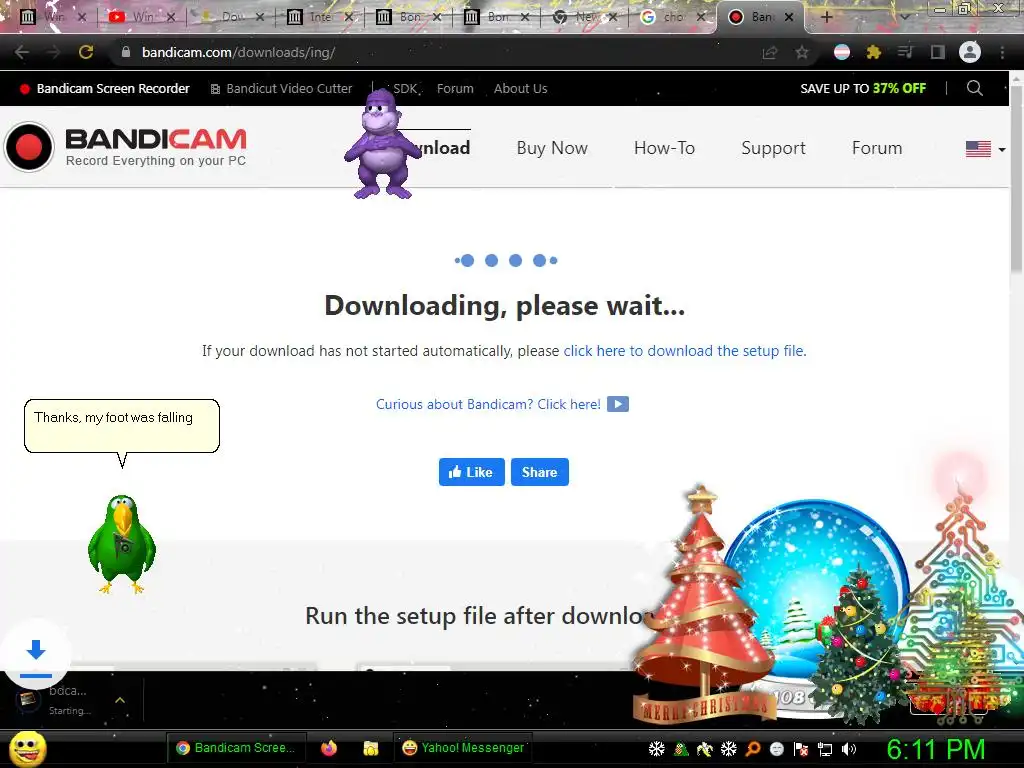Switch to the Google 'cho' tab
Viewport: 1024px width, 768px height.
tap(673, 17)
